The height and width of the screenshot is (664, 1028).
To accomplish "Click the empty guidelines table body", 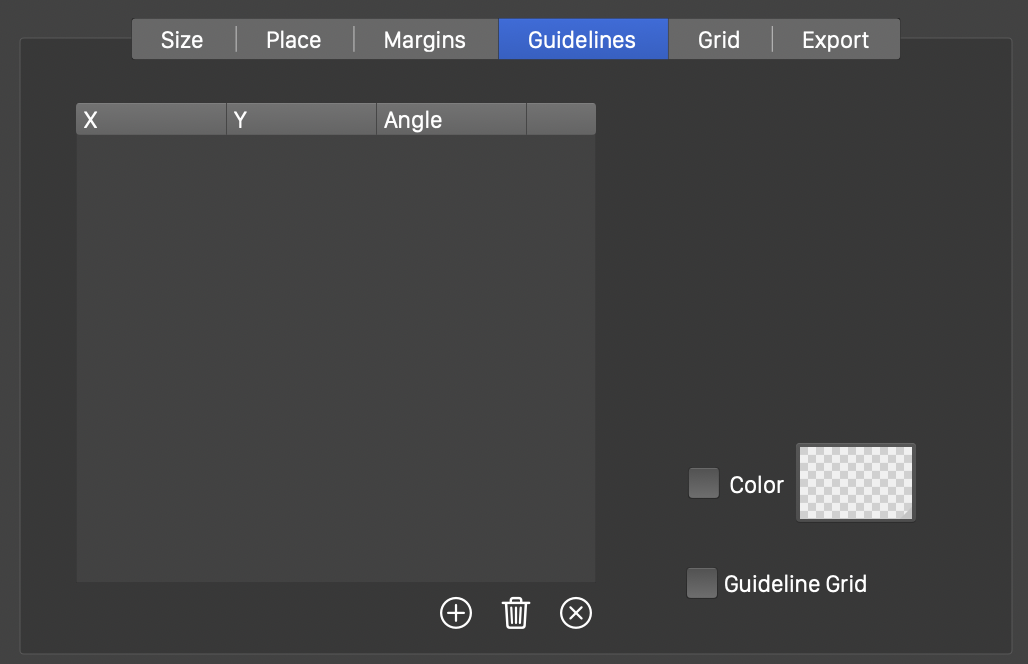I will [x=336, y=357].
